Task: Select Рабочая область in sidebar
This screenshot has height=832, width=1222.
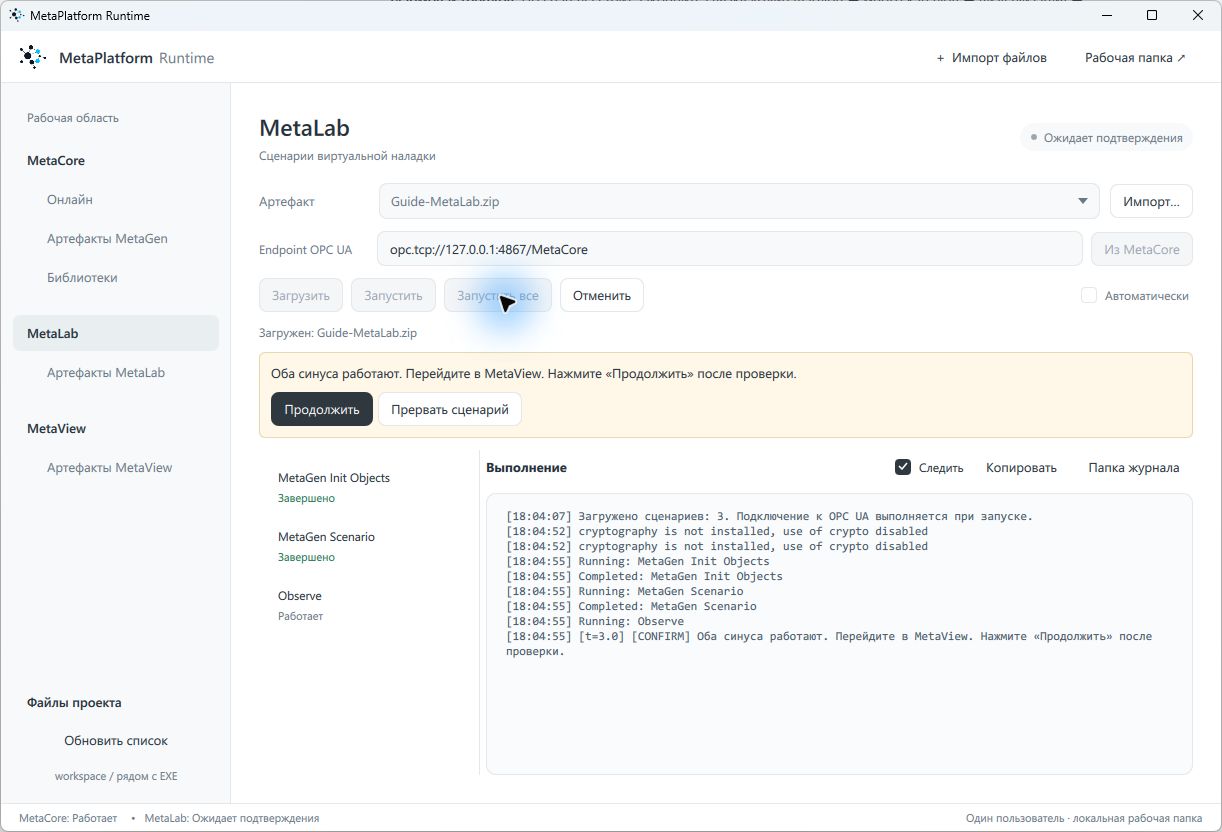Action: point(73,118)
